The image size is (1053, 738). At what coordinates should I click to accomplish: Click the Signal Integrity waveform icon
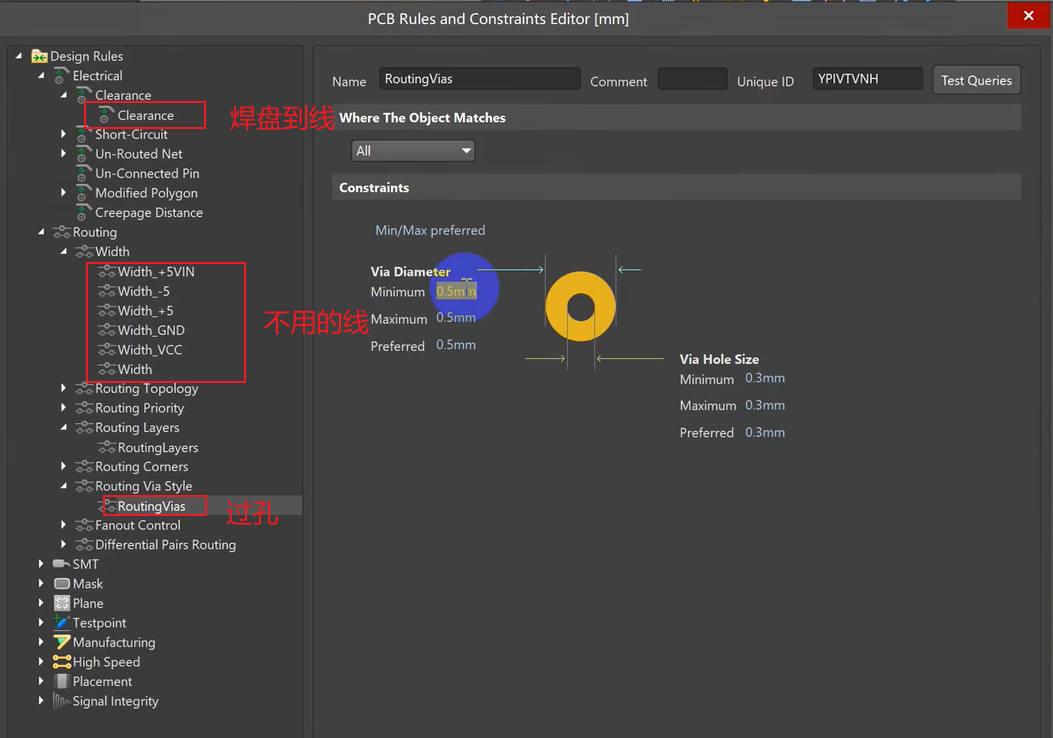click(62, 701)
